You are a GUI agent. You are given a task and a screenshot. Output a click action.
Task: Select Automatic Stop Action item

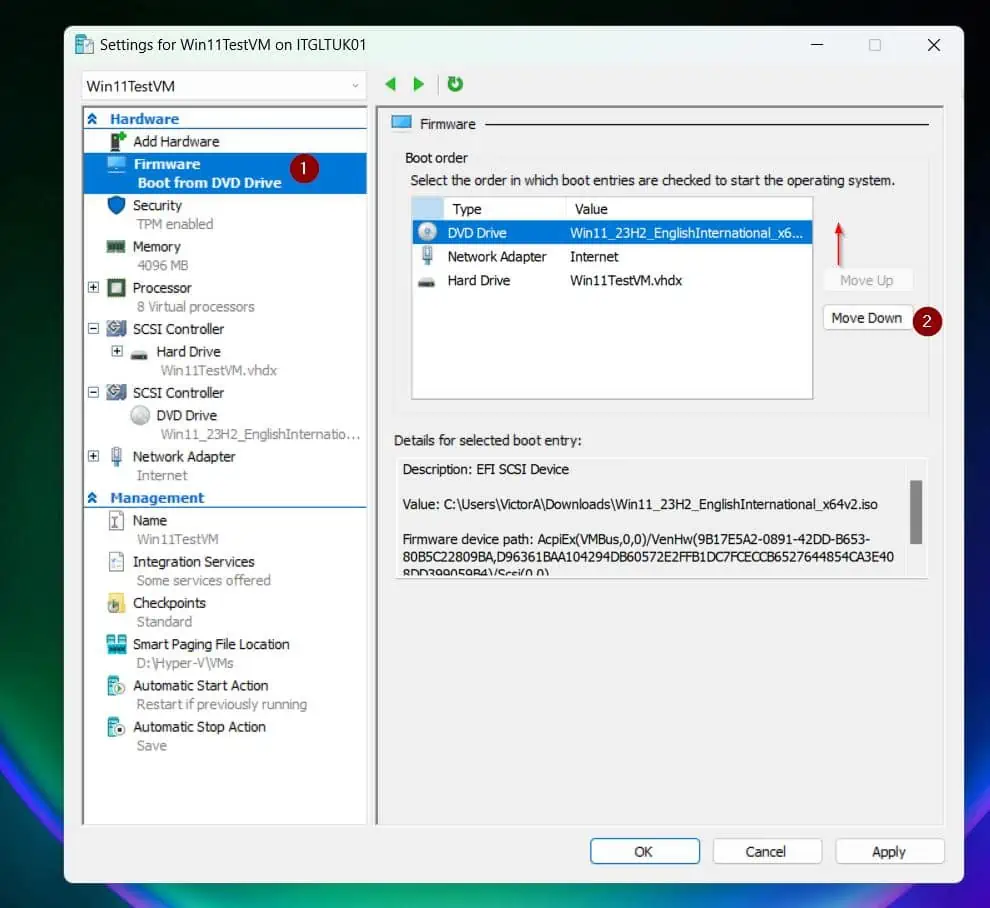point(199,727)
